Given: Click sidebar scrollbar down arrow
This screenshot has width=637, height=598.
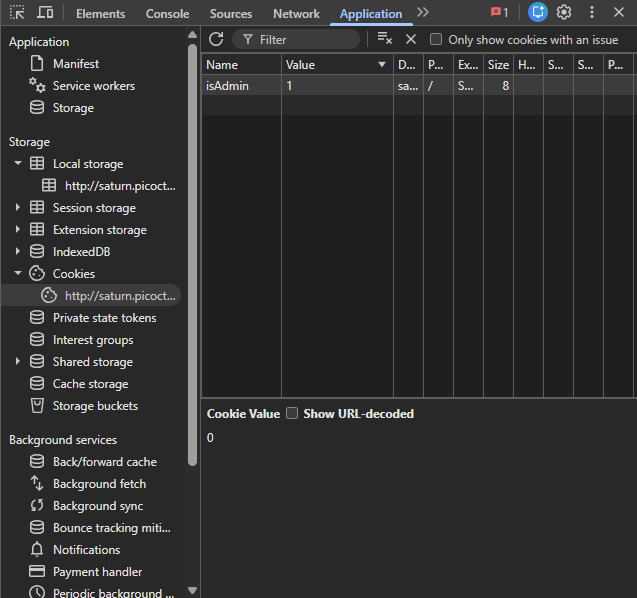Looking at the screenshot, I should tap(193, 590).
